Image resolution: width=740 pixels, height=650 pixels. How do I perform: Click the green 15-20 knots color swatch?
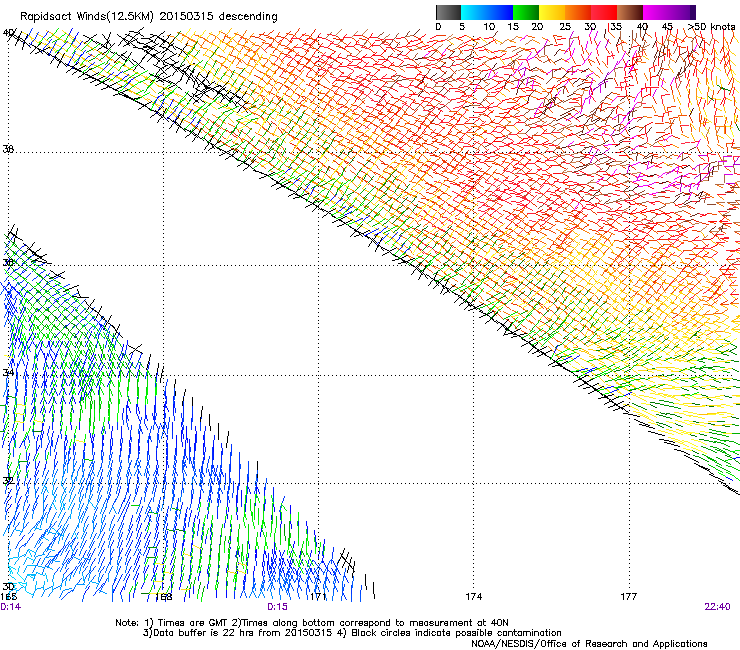526,12
